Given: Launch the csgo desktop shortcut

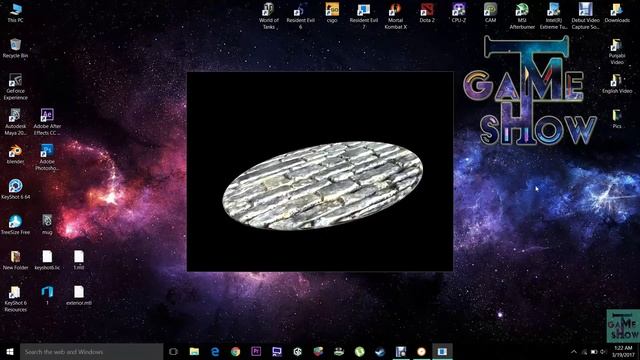Looking at the screenshot, I should click(x=332, y=13).
